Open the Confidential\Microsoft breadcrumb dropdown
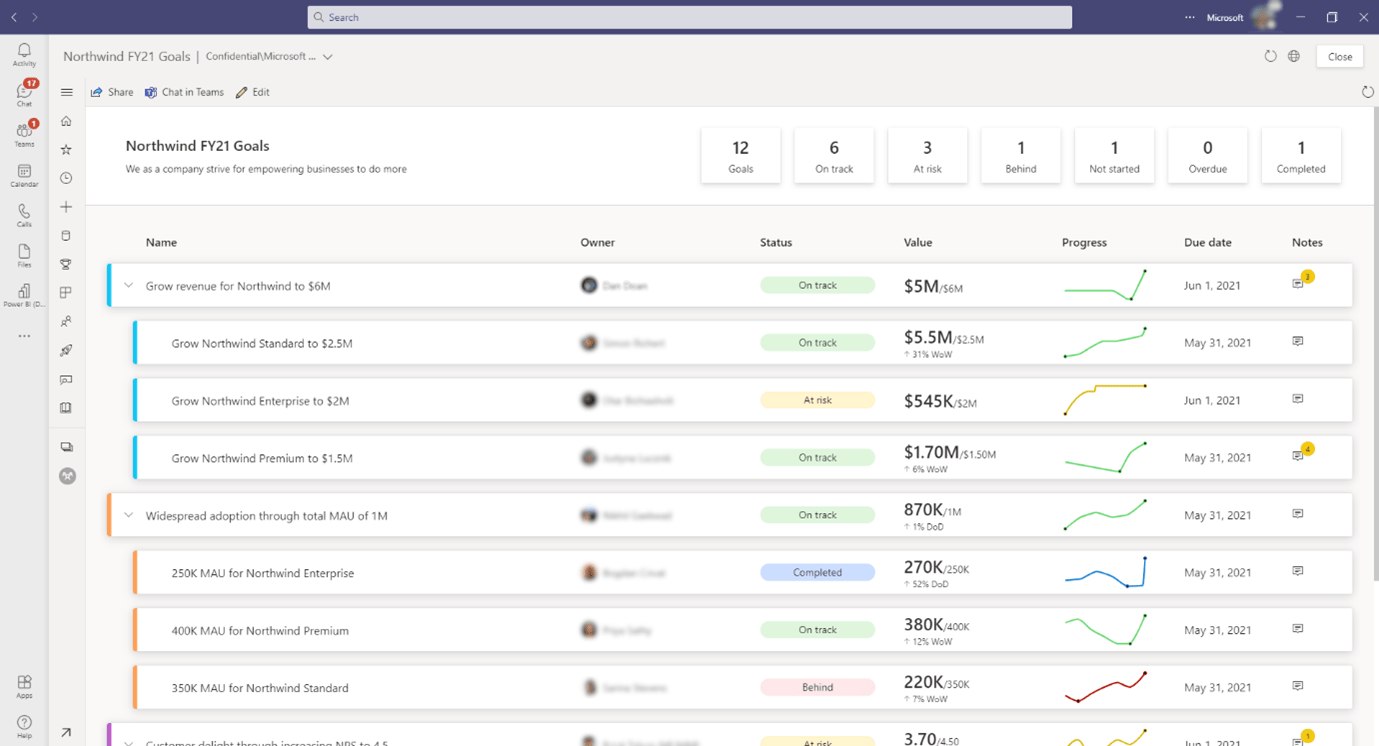 tap(328, 57)
